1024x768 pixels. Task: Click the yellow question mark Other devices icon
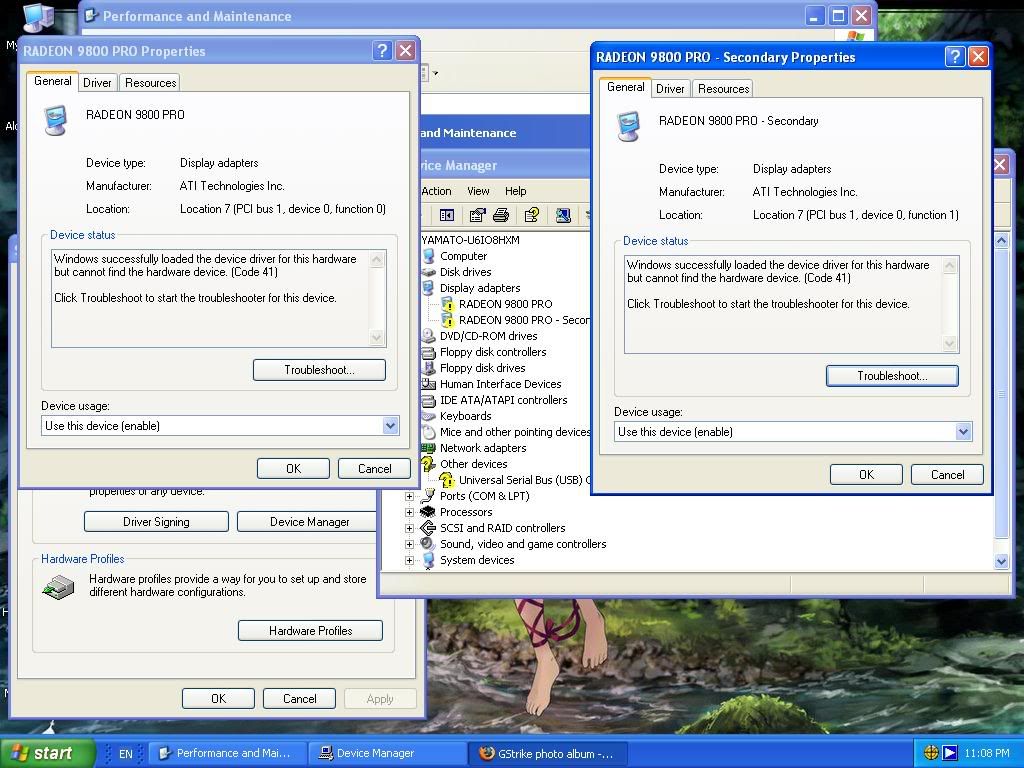point(428,464)
